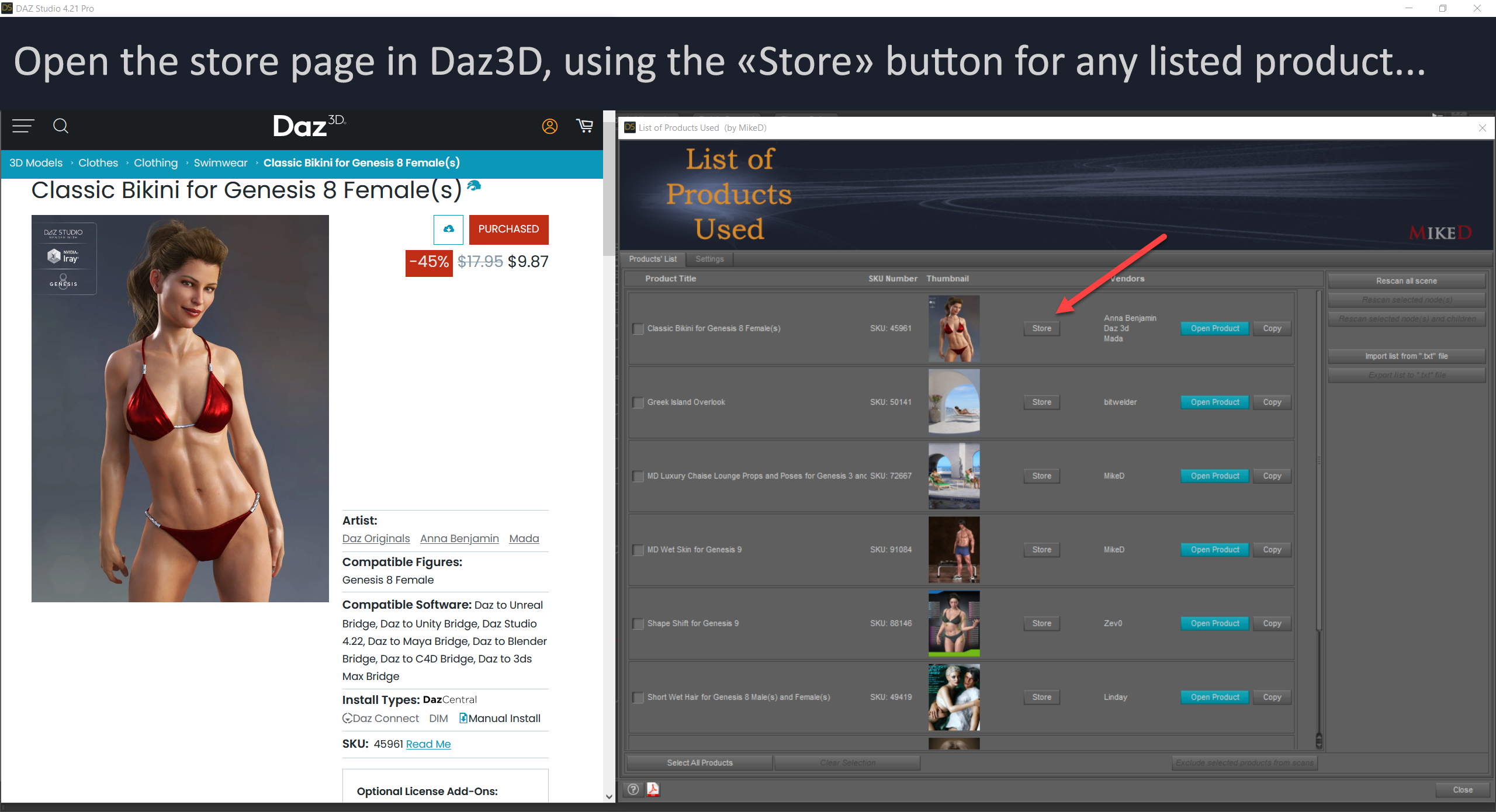Open the Daz Originals artist link
Image resolution: width=1496 pixels, height=812 pixels.
[x=376, y=539]
